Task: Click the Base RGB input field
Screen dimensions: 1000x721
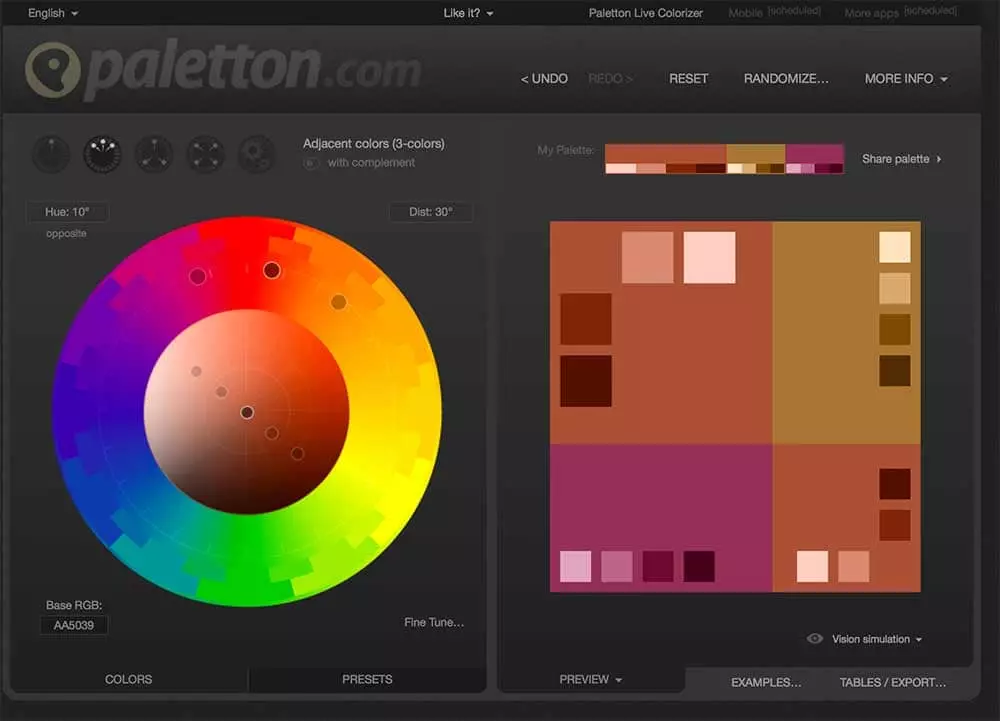Action: pos(74,625)
